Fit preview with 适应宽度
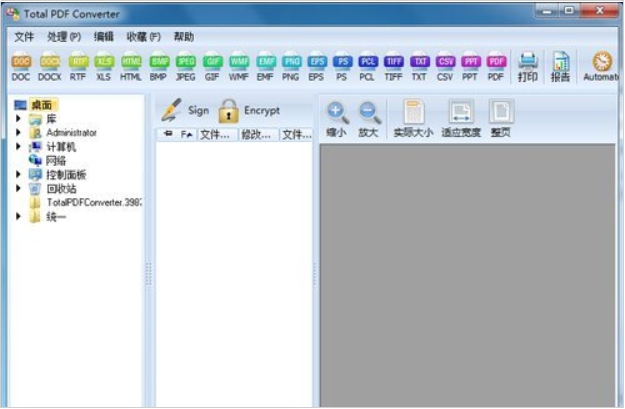Viewport: 625px width, 409px height. pos(461,118)
